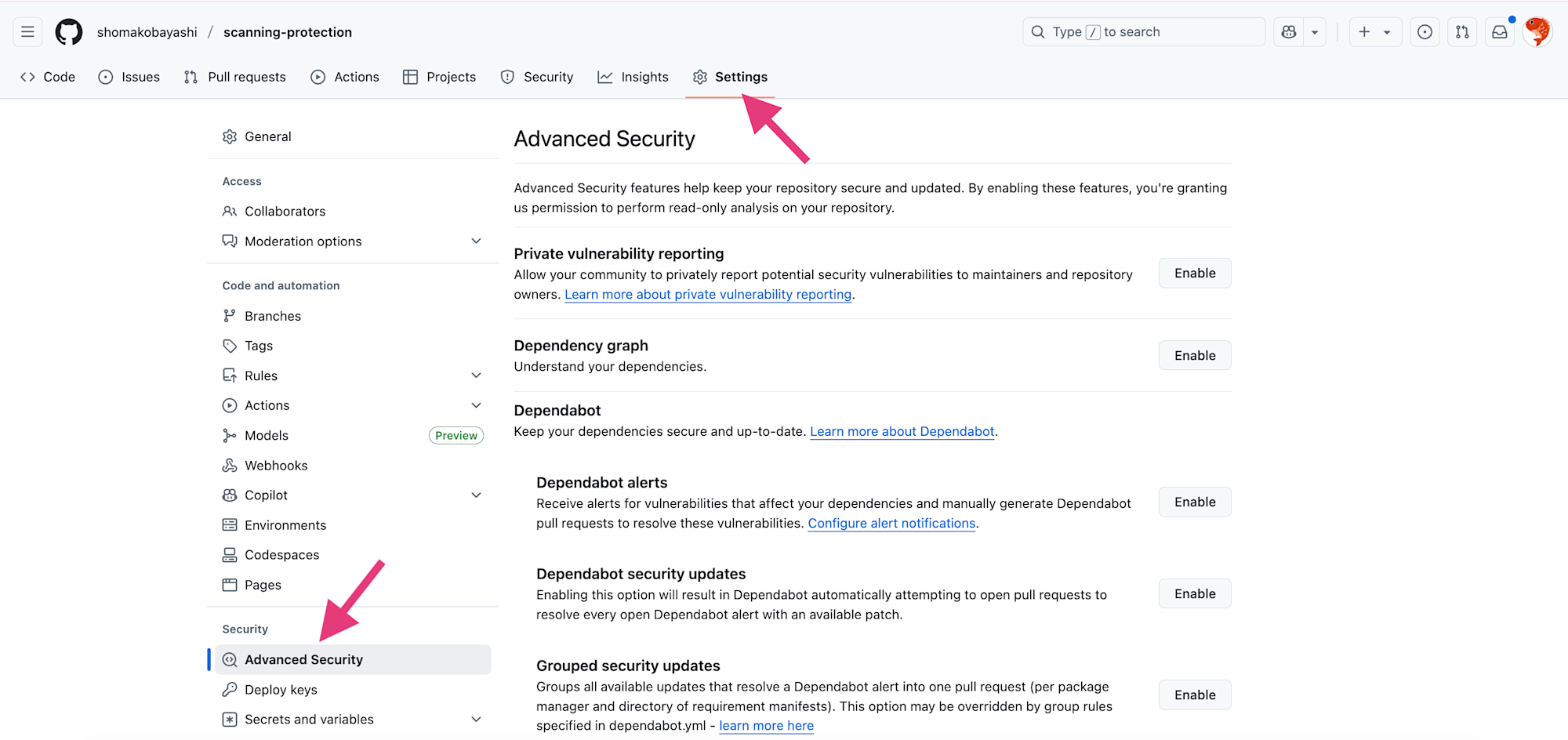Switch to the Insights tab
The width and height of the screenshot is (1568, 740).
tap(633, 77)
